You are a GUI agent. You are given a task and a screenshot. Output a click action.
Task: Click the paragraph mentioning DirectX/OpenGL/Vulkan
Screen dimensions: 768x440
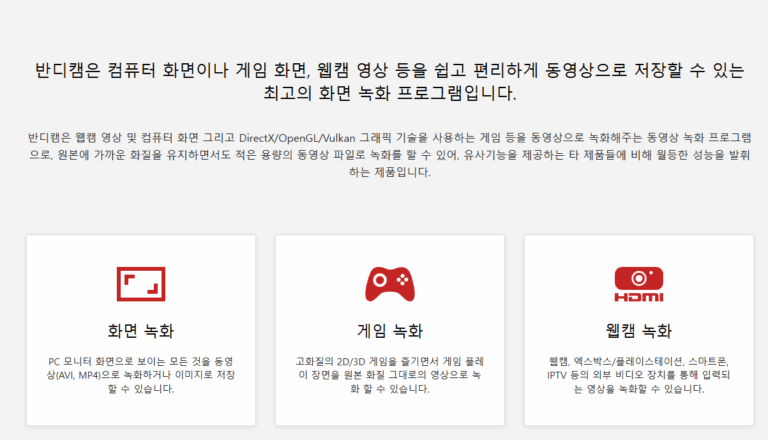390,155
